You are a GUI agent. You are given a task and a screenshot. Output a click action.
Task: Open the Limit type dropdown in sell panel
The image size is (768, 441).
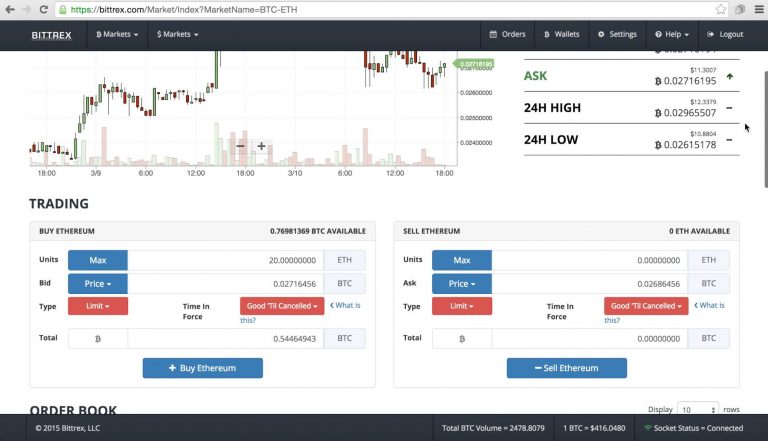click(462, 306)
